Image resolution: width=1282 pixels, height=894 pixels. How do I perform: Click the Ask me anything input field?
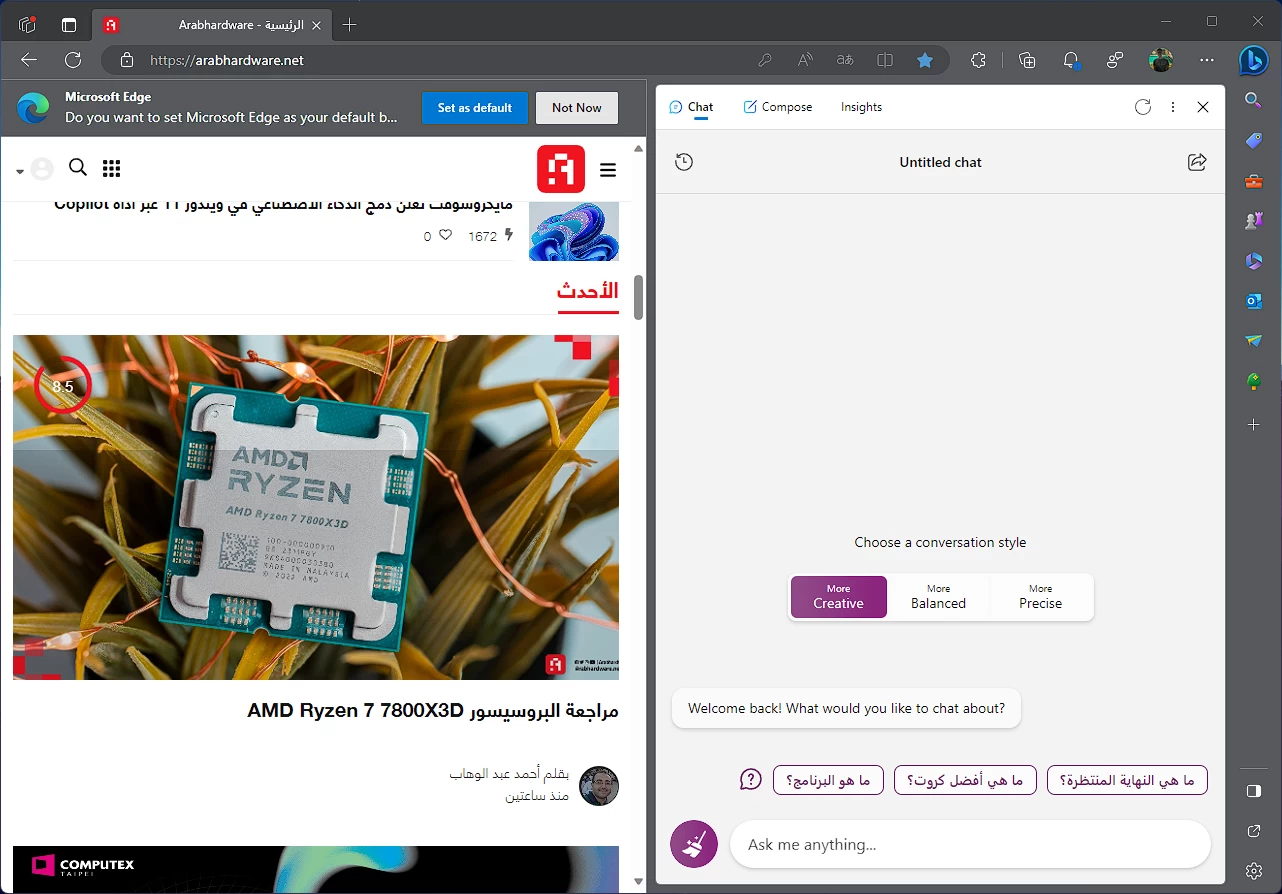pyautogui.click(x=968, y=845)
